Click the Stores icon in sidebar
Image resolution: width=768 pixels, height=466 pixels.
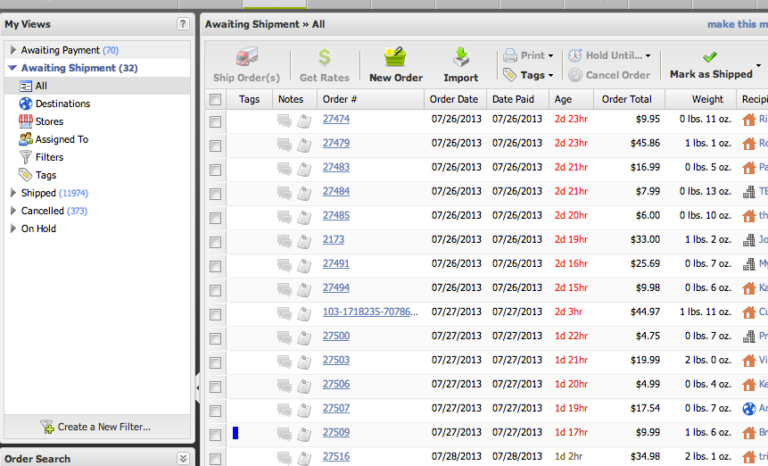[27, 121]
